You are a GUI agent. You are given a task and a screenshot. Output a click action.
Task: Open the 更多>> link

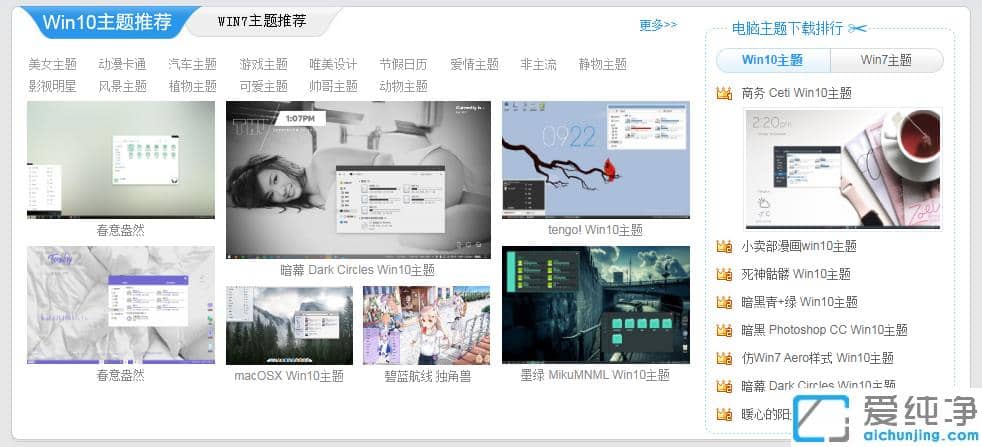tap(658, 25)
